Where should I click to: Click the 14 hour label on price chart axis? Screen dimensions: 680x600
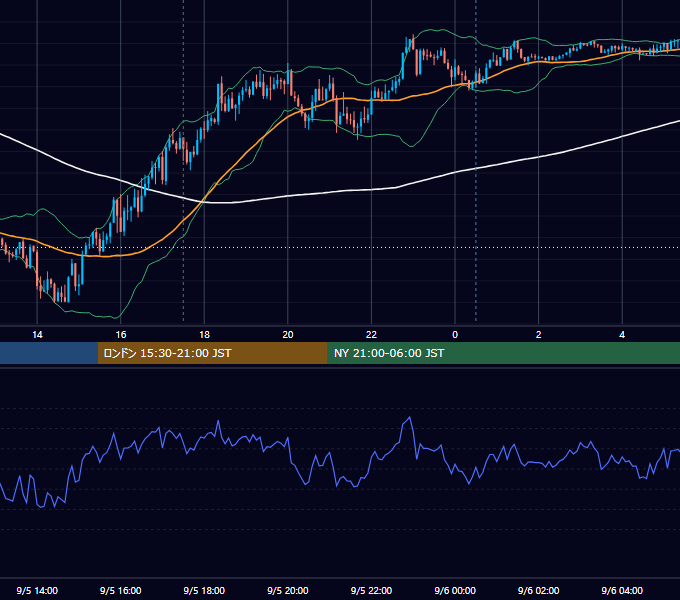coord(37,335)
